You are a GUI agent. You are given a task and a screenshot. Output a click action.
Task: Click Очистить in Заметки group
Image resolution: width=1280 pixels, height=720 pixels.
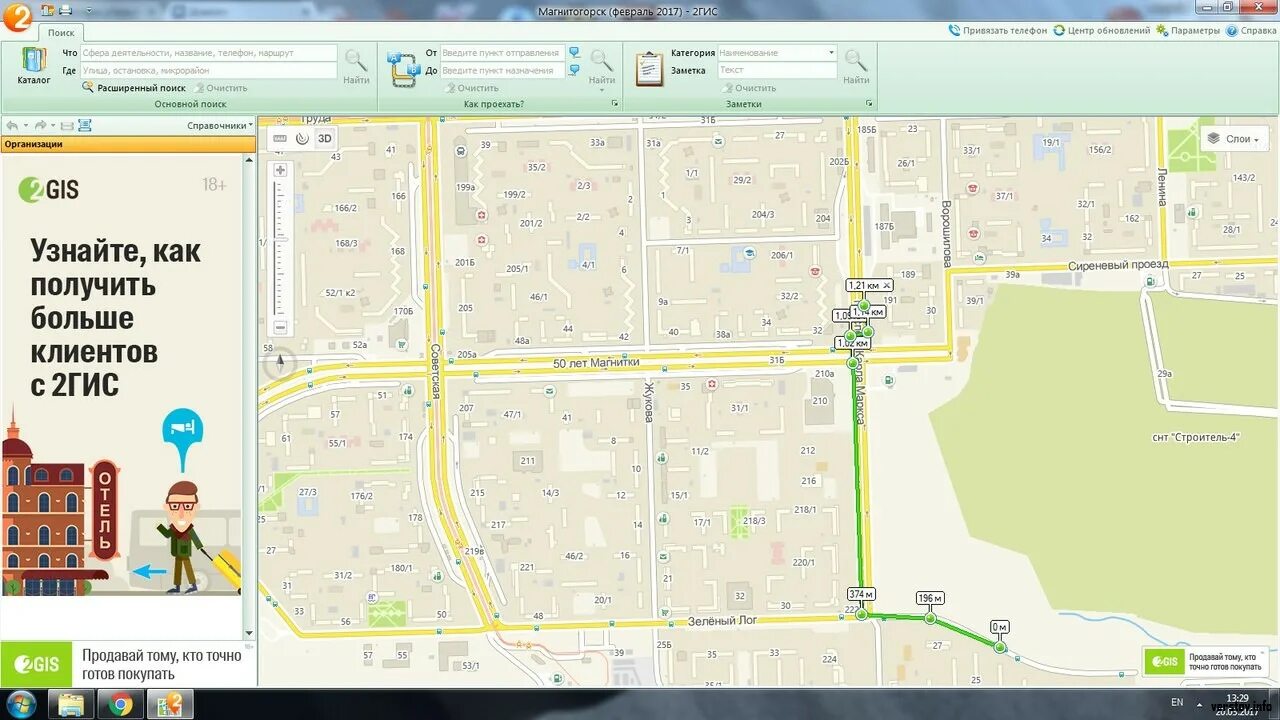[x=748, y=88]
